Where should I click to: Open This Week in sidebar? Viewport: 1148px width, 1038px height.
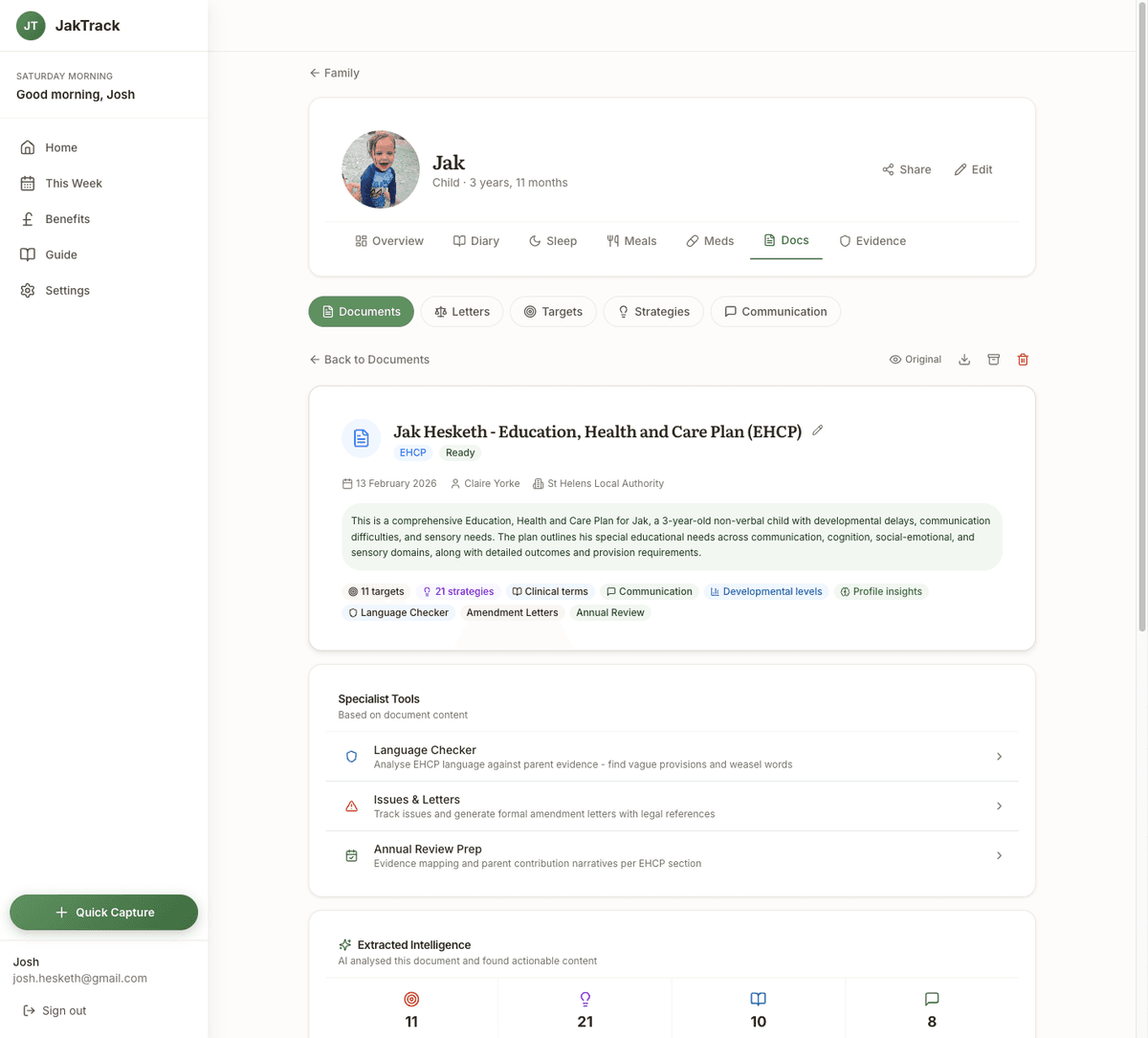[73, 184]
